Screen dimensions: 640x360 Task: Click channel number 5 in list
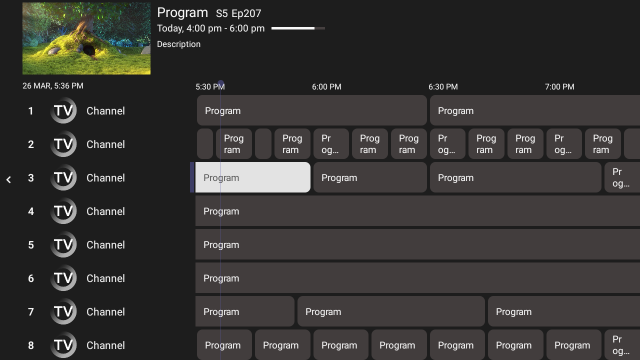tap(31, 244)
